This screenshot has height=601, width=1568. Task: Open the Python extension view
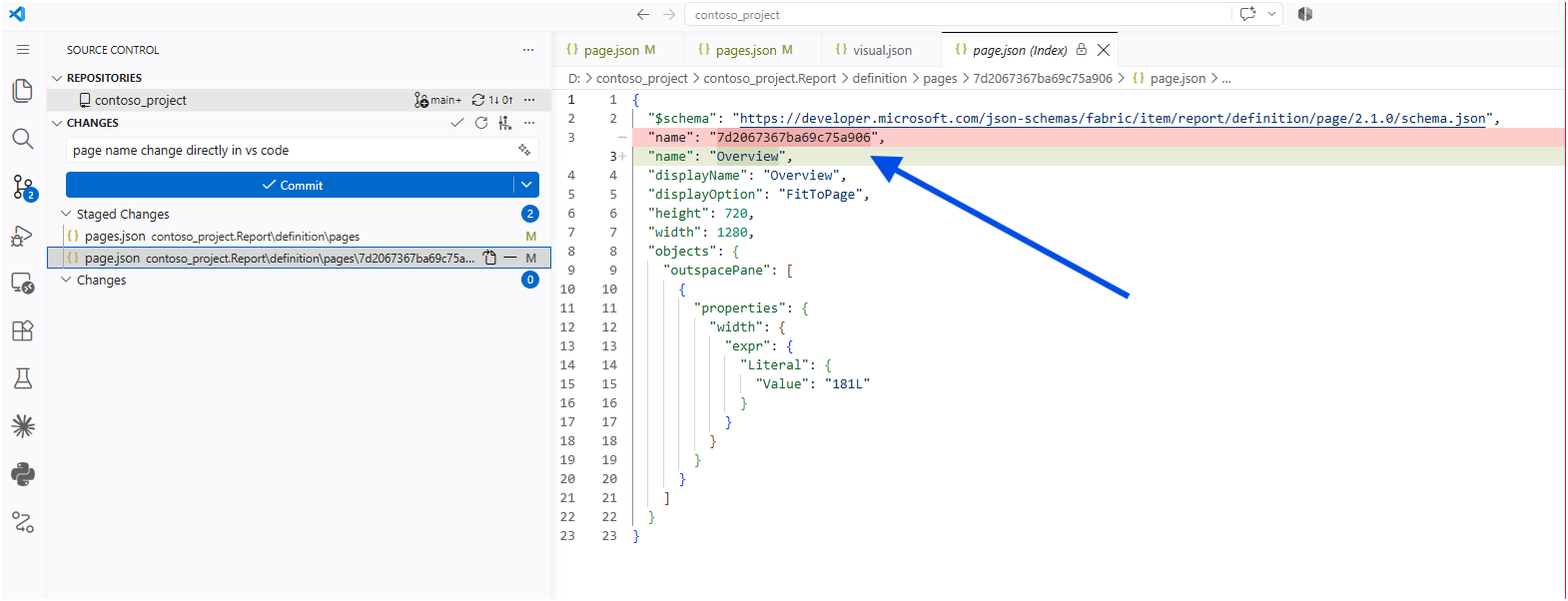point(23,474)
